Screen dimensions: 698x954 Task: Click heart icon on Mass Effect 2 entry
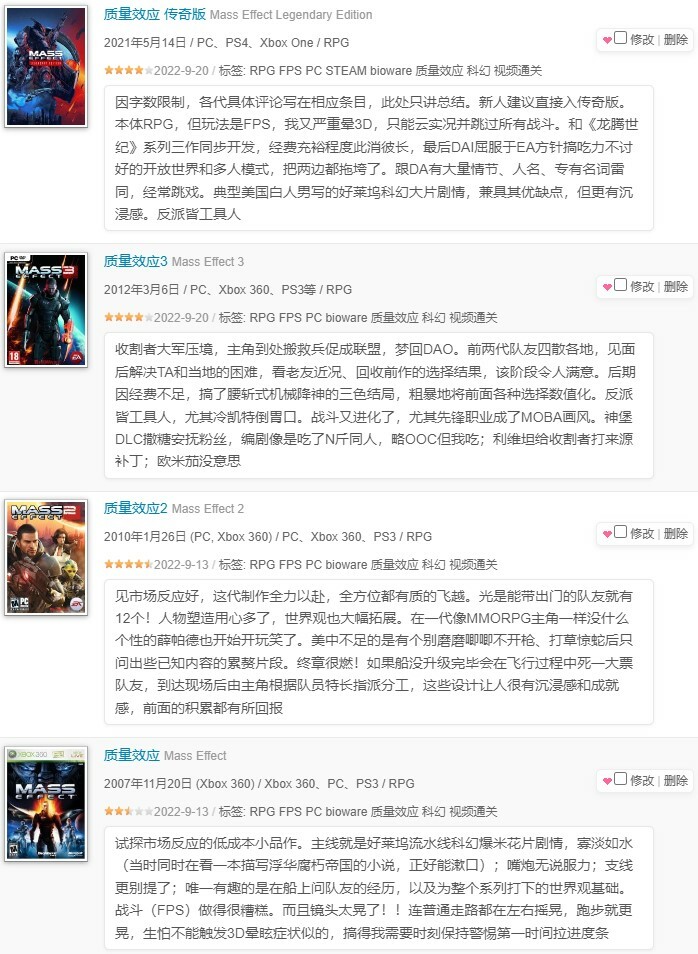[x=607, y=534]
